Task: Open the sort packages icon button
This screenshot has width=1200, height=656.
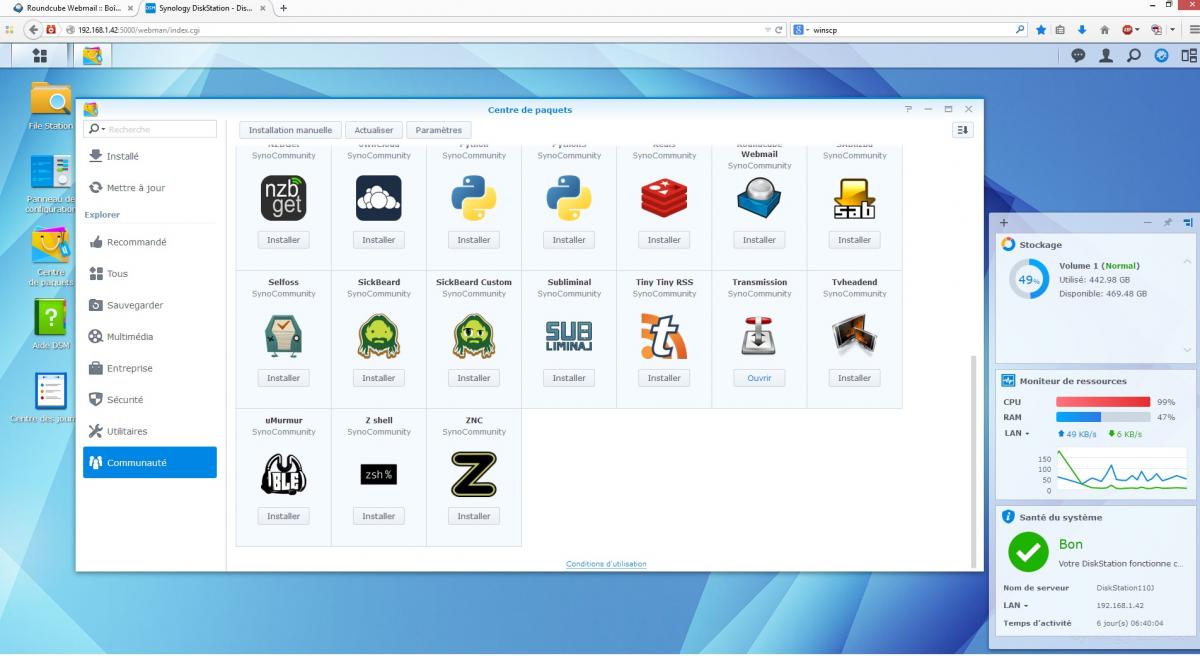Action: 963,130
